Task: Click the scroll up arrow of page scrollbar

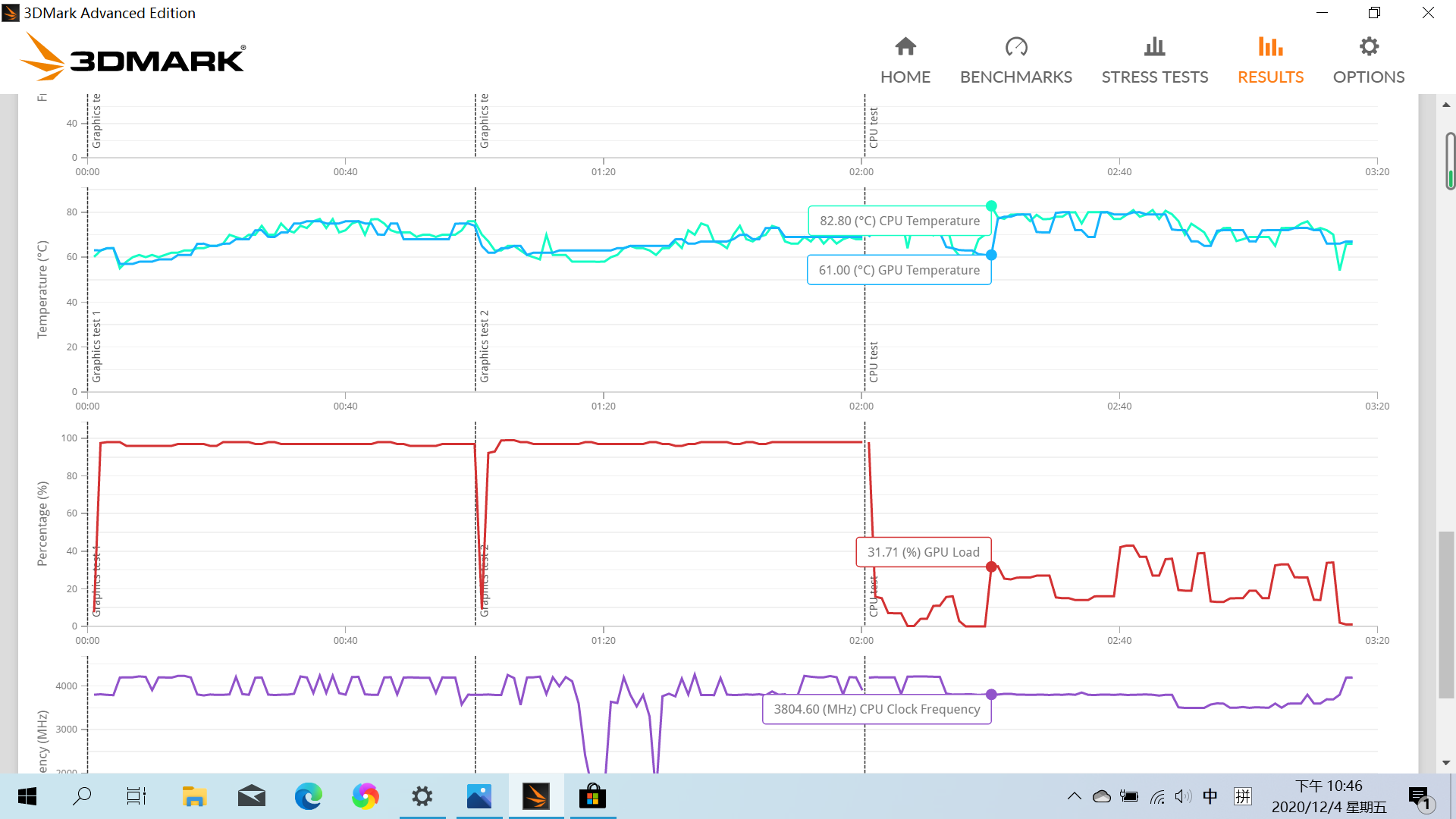Action: (1446, 105)
